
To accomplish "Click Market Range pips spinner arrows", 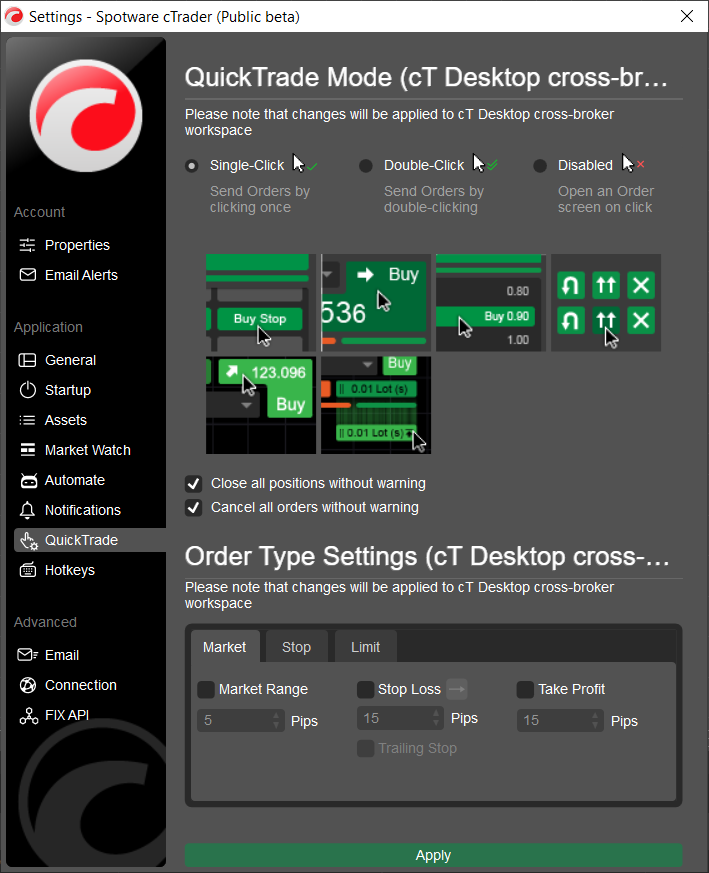I will [x=276, y=720].
